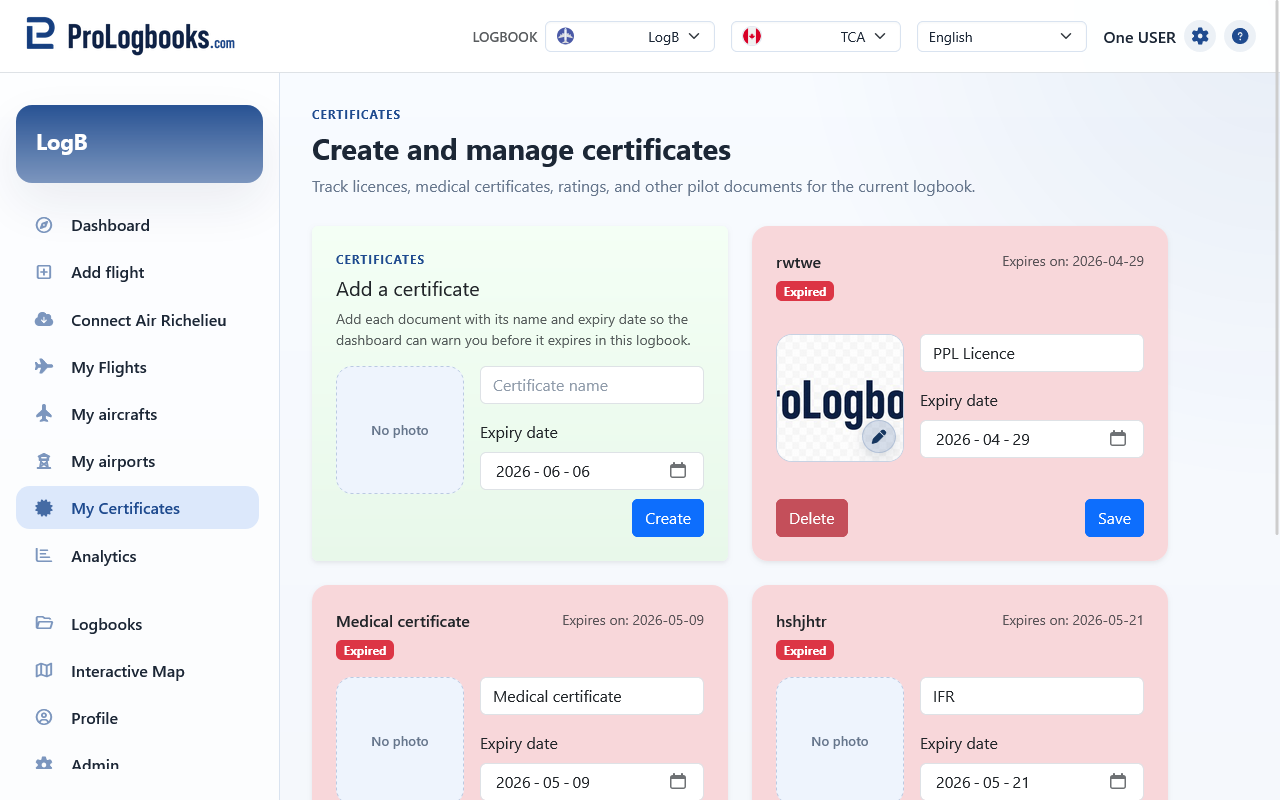Open calendar picker in Add a certificate form
The width and height of the screenshot is (1280, 800).
(677, 471)
